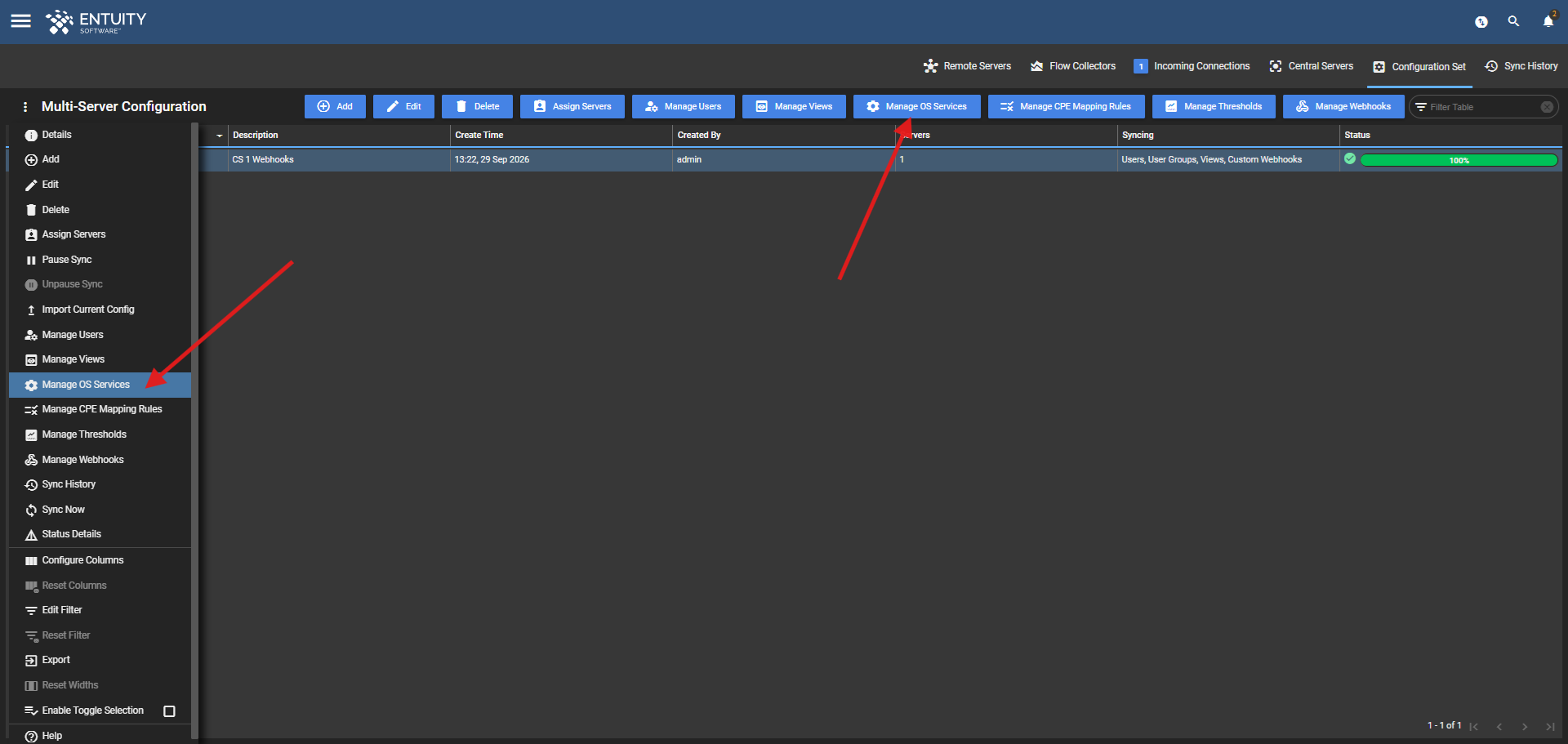1568x744 pixels.
Task: Tick the Enable Toggle Selection checkbox
Action: tap(169, 711)
